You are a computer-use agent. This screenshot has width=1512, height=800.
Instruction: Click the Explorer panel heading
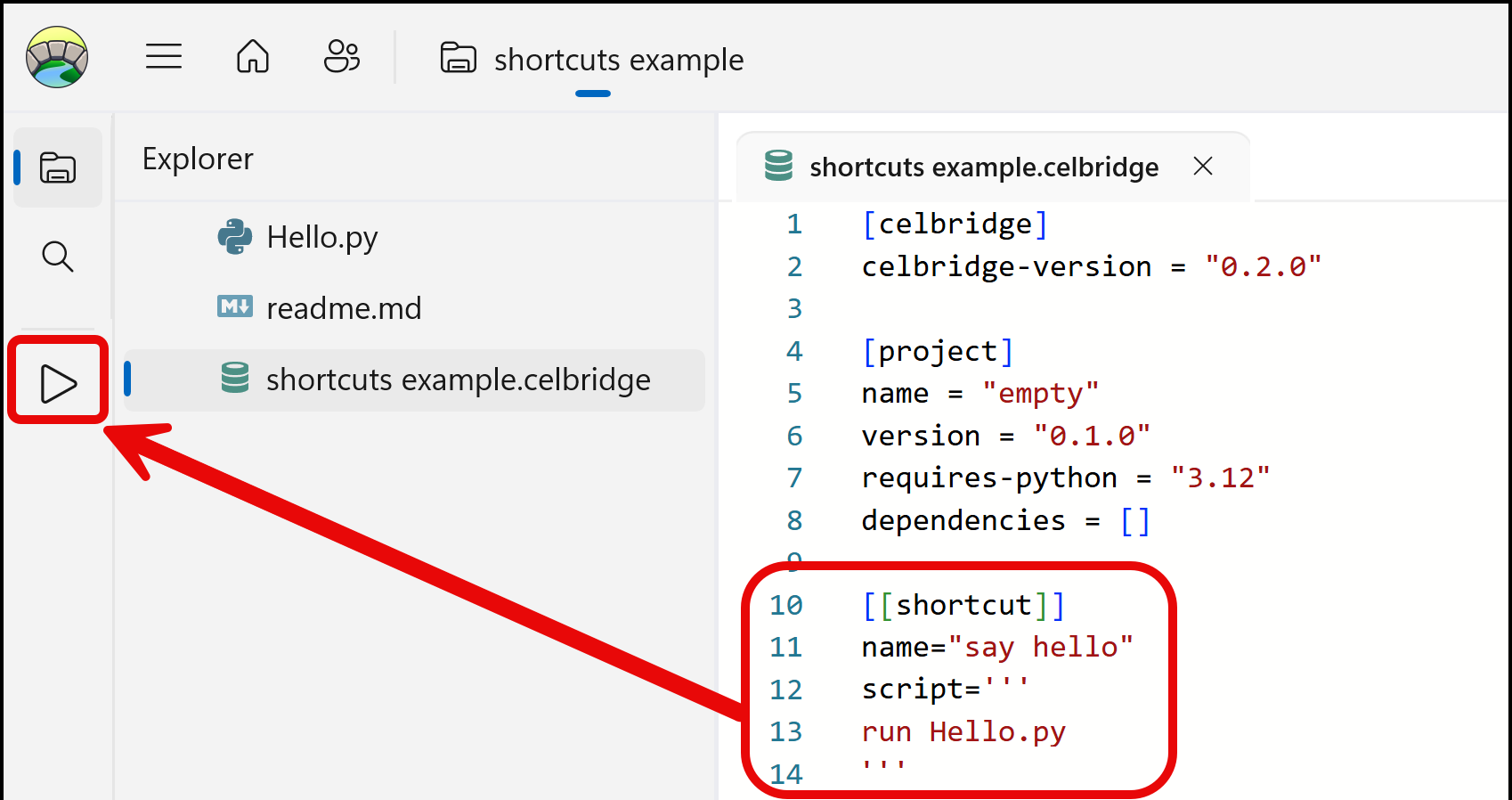[x=198, y=159]
